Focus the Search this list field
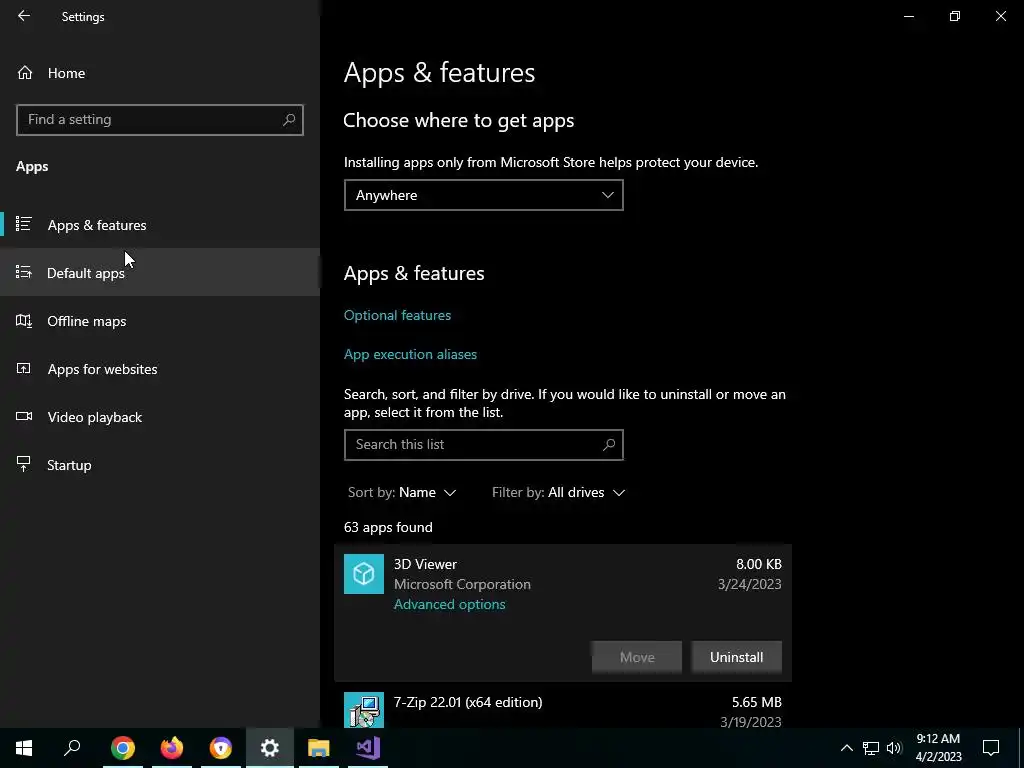The height and width of the screenshot is (768, 1024). click(x=483, y=445)
